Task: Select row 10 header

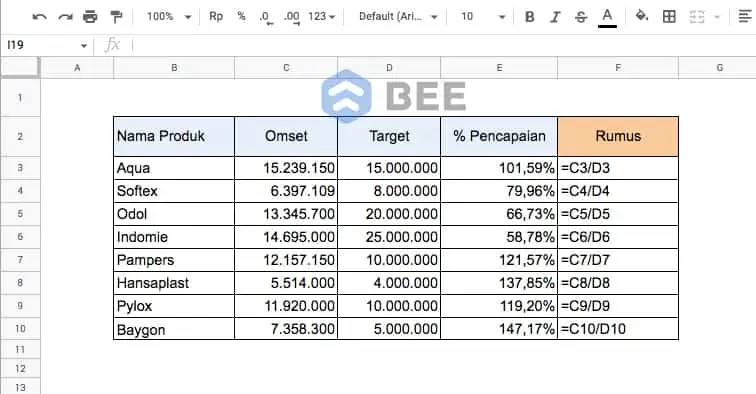Action: pyautogui.click(x=20, y=329)
